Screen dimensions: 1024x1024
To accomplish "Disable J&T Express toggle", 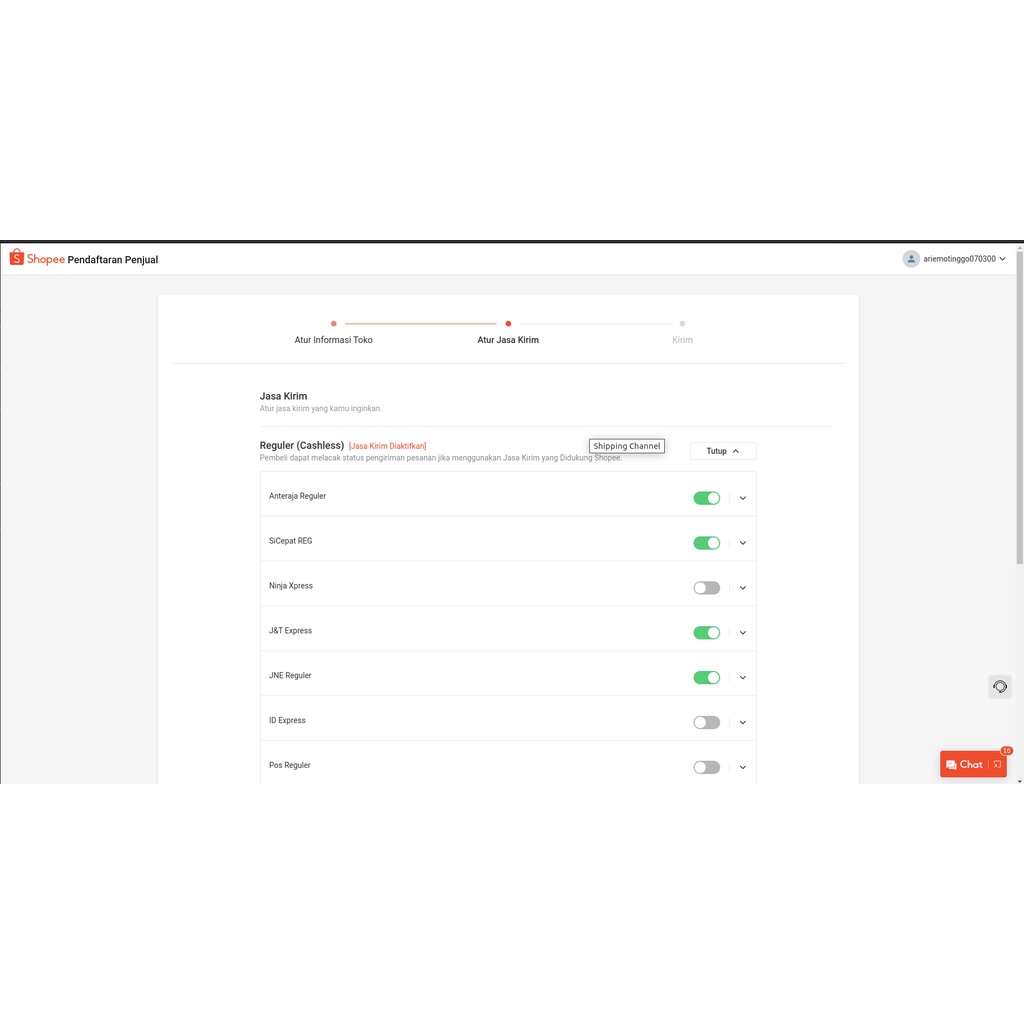I will 706,633.
